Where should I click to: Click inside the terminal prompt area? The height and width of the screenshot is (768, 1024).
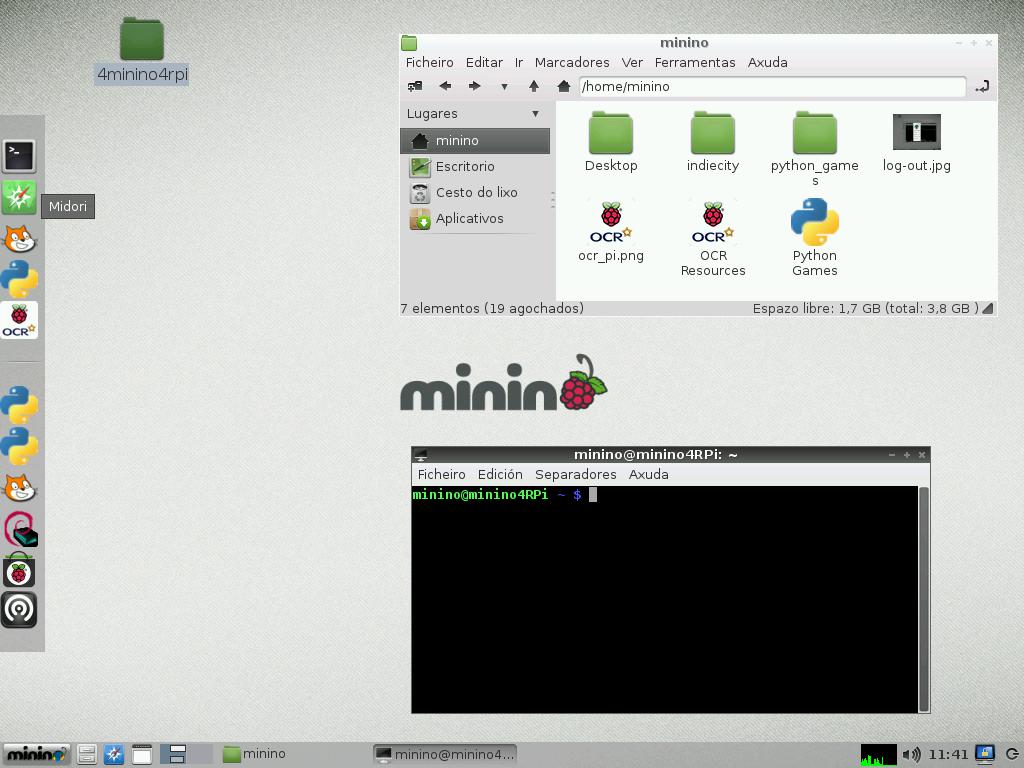click(x=665, y=599)
